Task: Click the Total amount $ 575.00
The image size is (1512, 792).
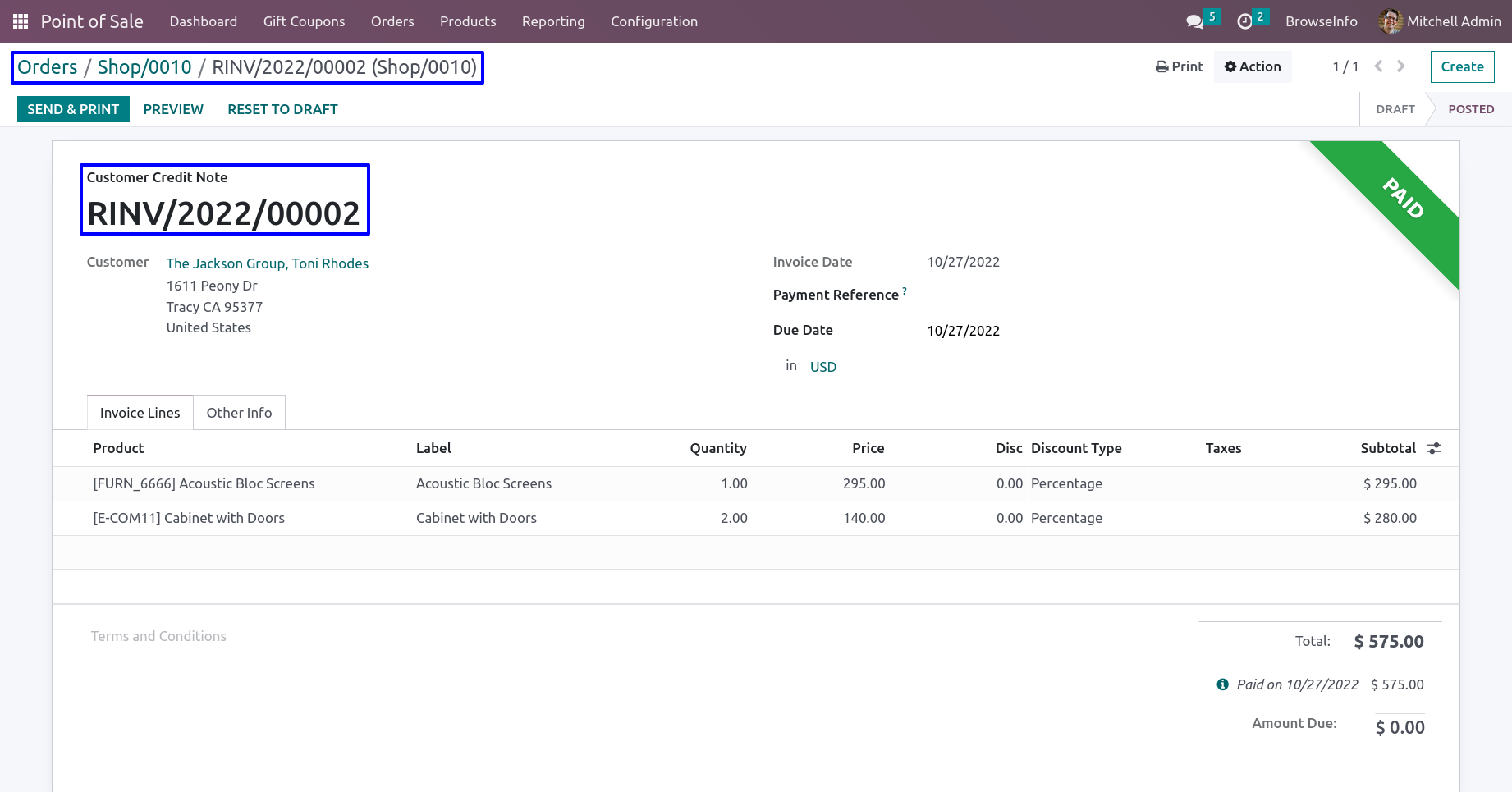Action: [x=1389, y=641]
